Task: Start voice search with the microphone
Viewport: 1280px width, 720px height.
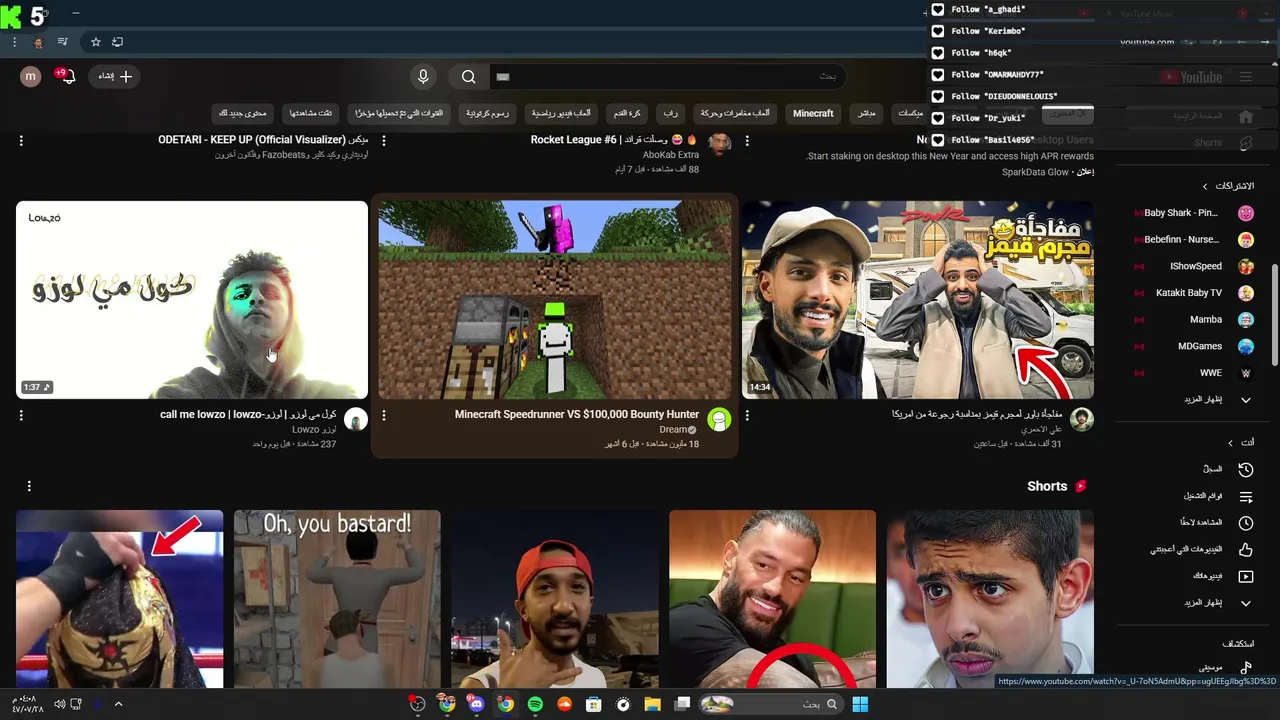Action: tap(423, 76)
